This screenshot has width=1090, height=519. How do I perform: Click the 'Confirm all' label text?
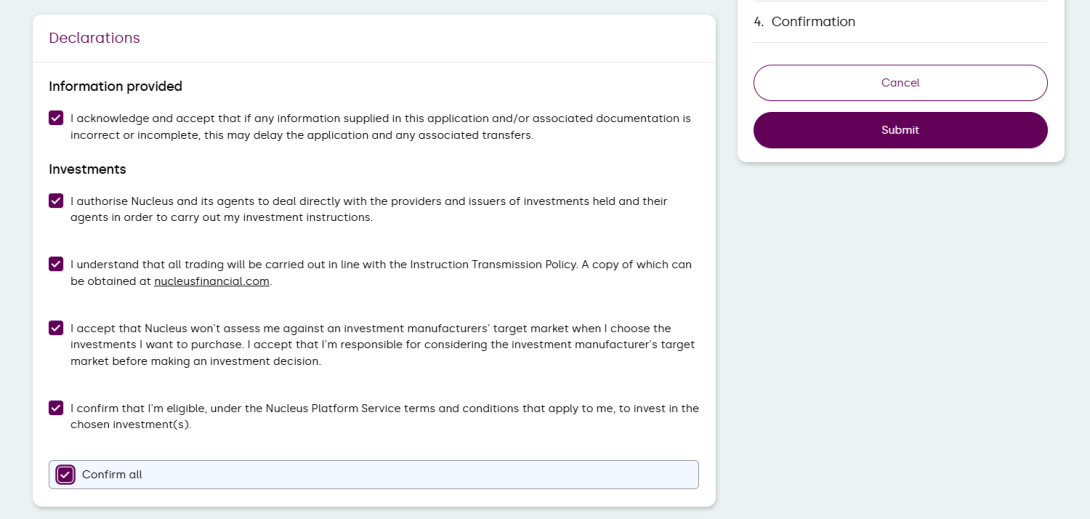[x=112, y=475]
